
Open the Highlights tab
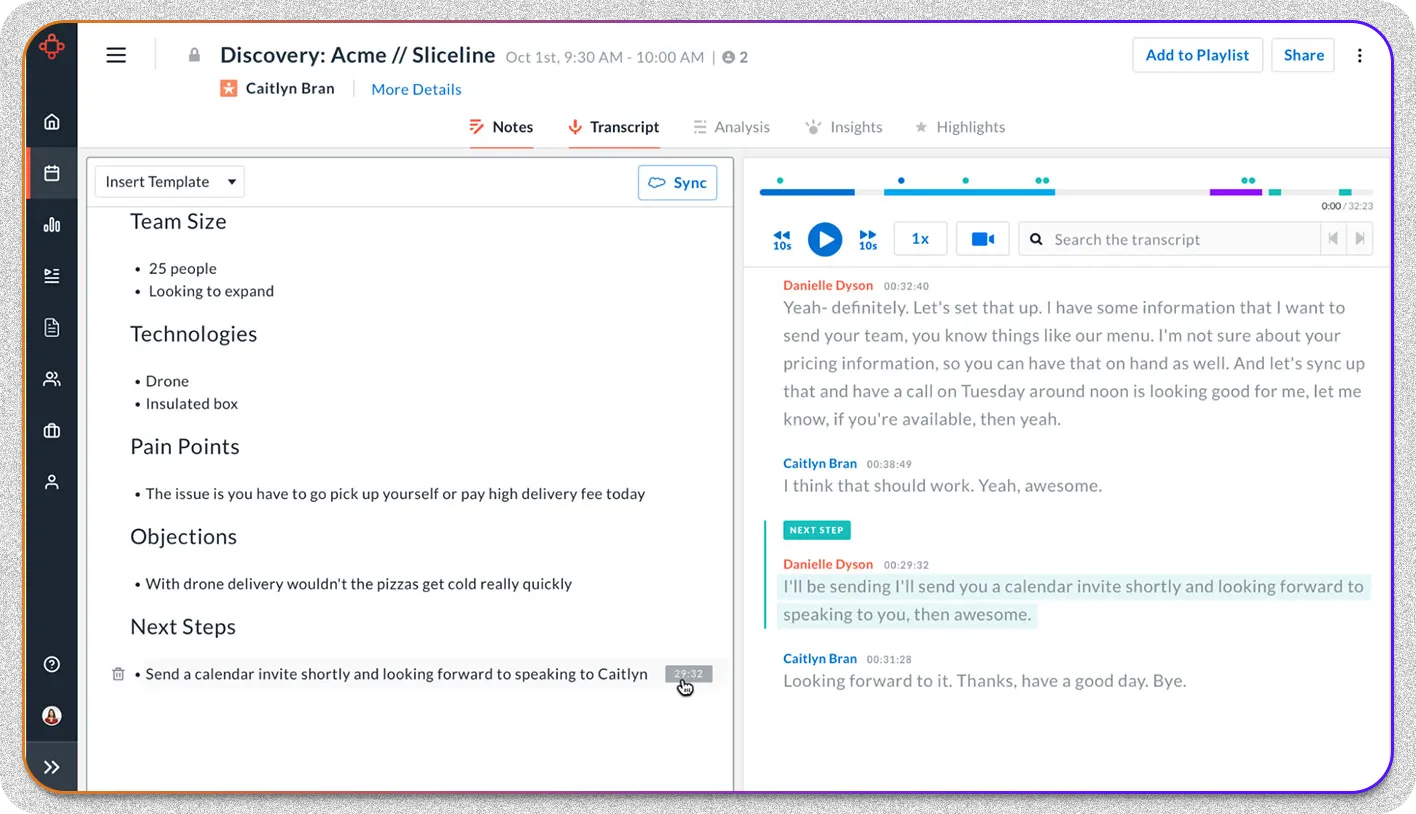[x=960, y=127]
